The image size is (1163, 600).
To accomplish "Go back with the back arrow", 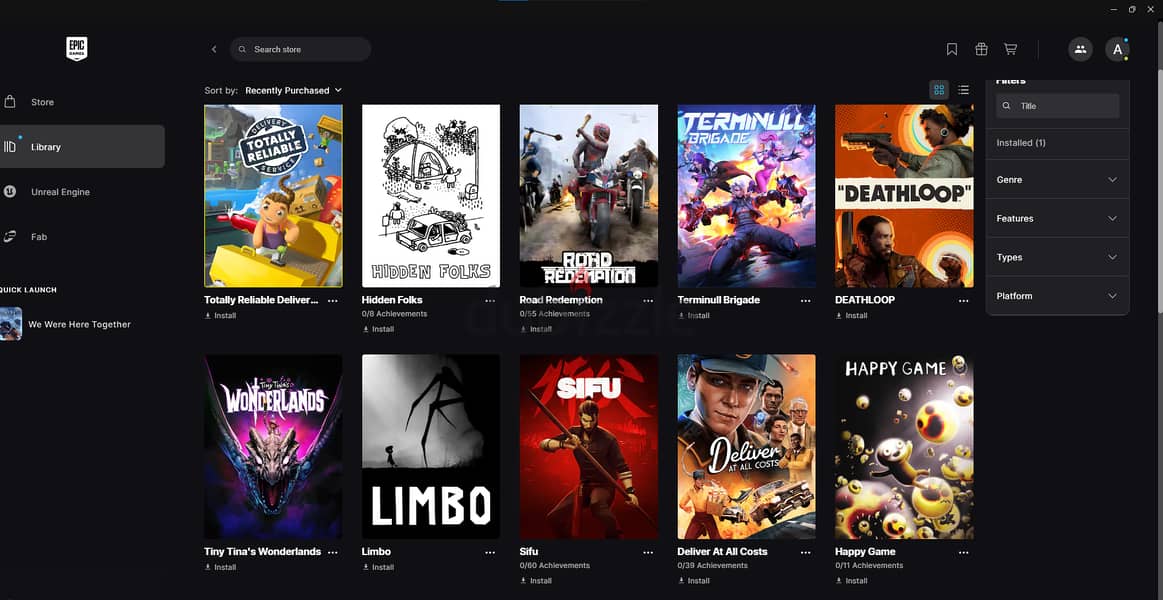I will click(214, 49).
